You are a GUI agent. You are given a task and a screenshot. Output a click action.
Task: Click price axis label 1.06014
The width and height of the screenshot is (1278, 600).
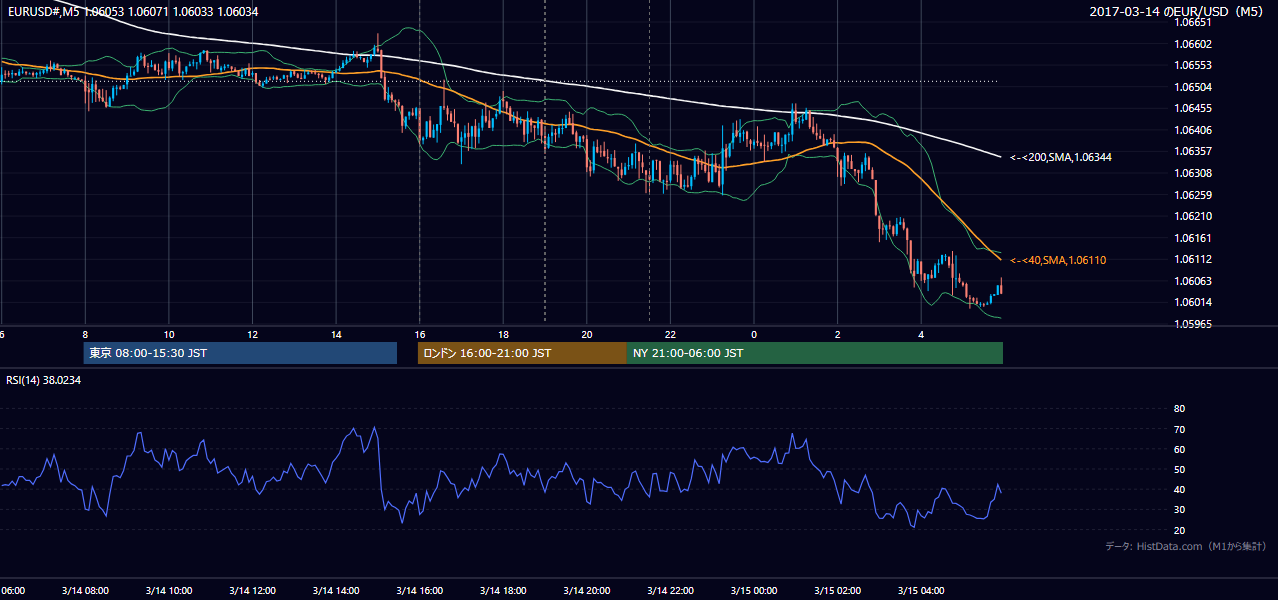[1194, 302]
